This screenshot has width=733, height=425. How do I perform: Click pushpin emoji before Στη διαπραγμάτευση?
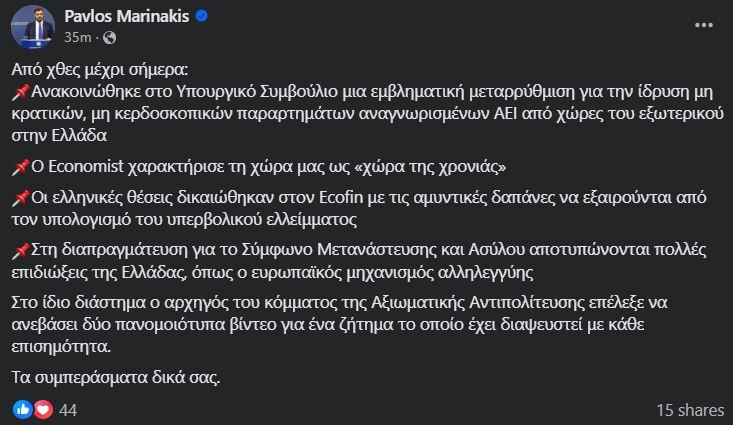(21, 250)
